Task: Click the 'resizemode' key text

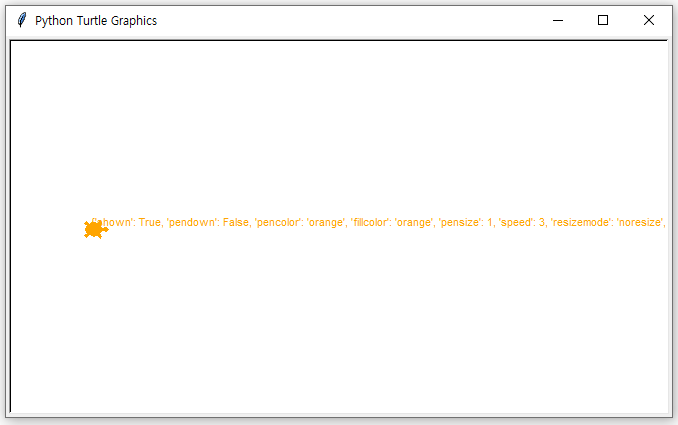Action: [x=580, y=222]
